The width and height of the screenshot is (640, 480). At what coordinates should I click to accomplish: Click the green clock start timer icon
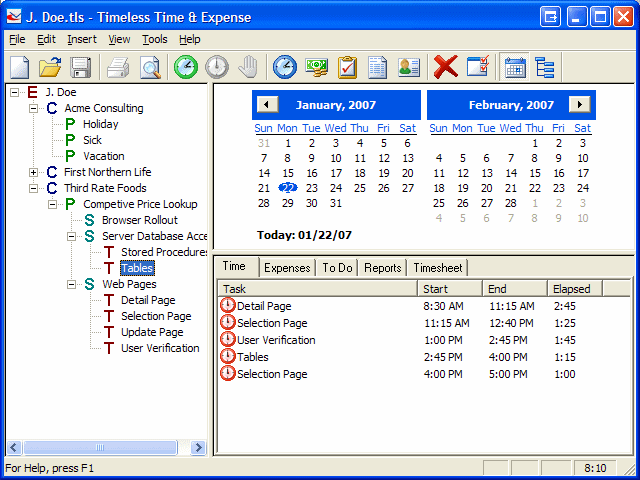(185, 68)
